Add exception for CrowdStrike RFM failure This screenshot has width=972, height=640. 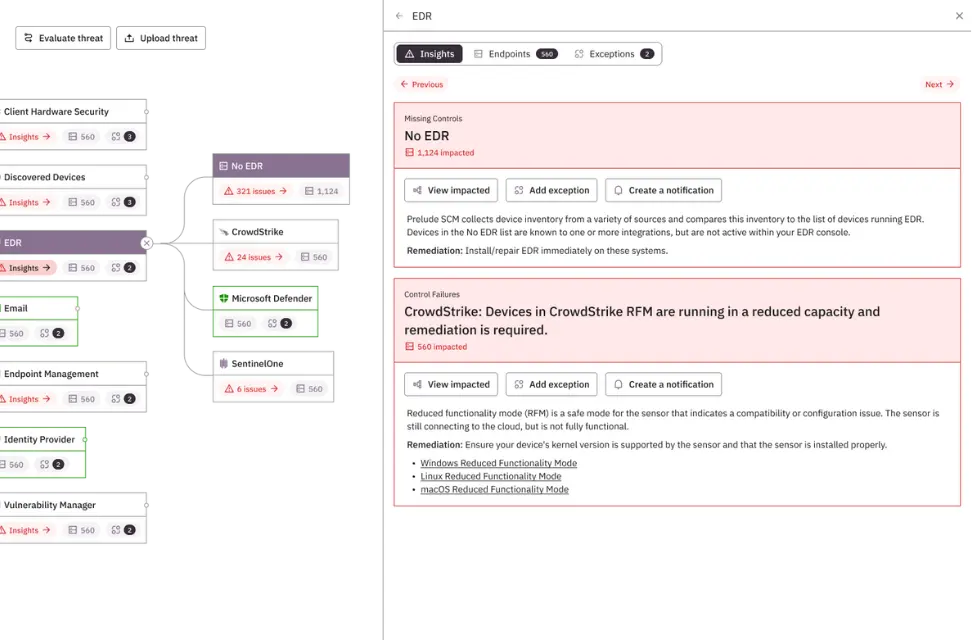[552, 384]
